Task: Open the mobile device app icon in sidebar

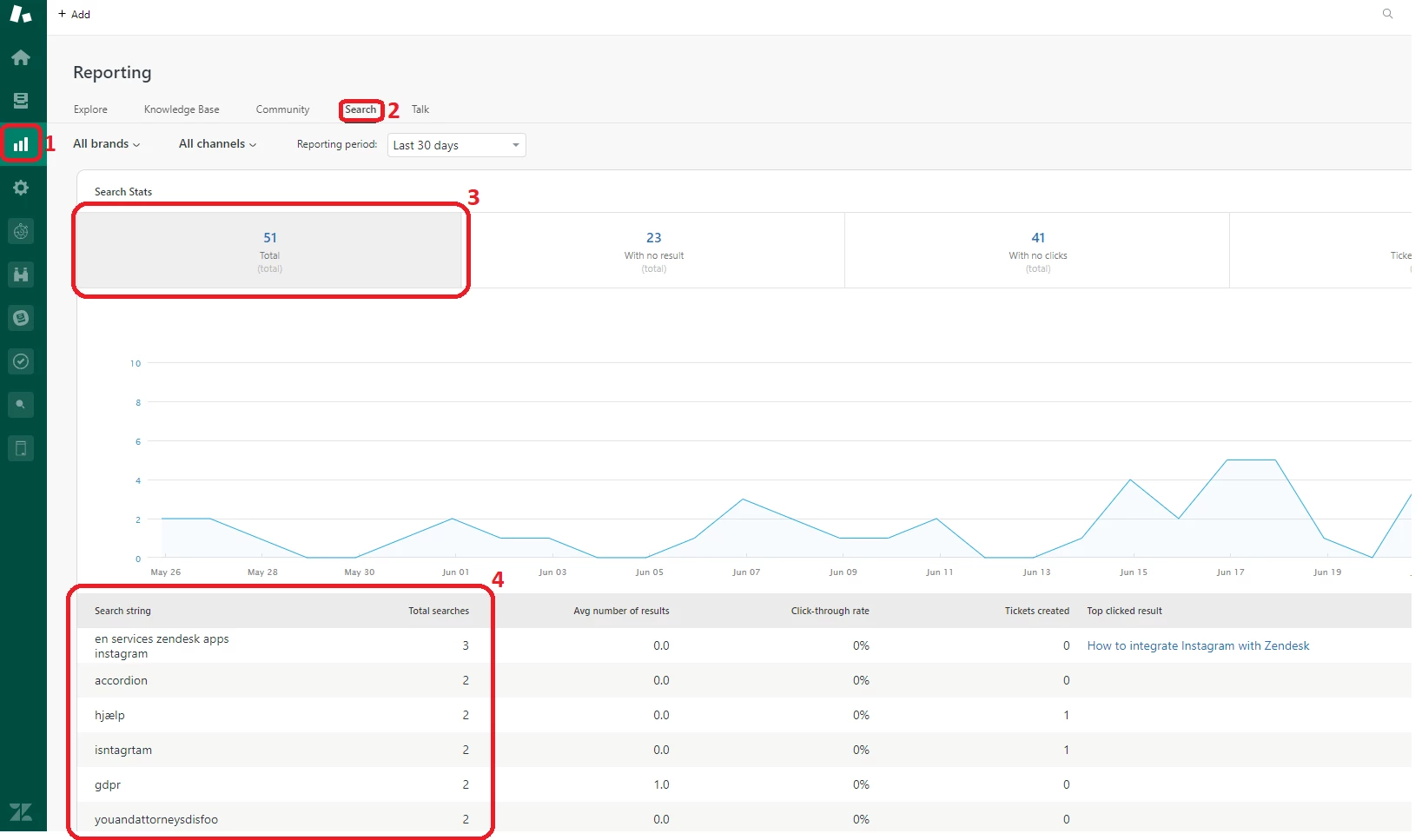Action: (21, 448)
